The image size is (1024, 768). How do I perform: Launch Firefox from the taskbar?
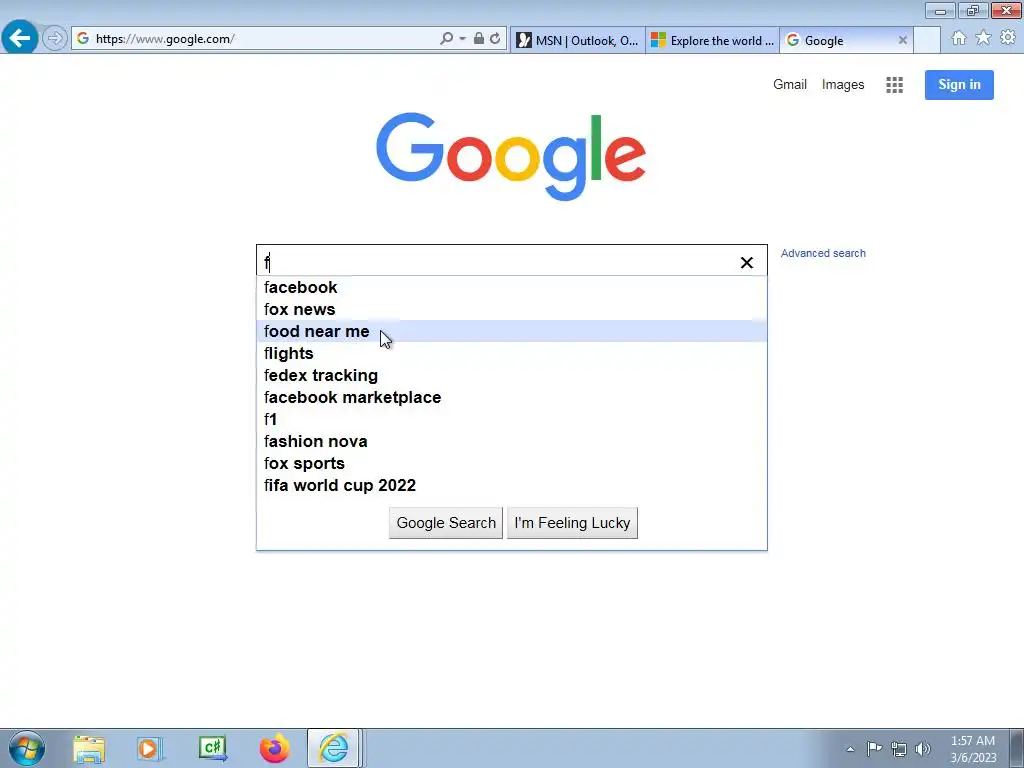[274, 749]
